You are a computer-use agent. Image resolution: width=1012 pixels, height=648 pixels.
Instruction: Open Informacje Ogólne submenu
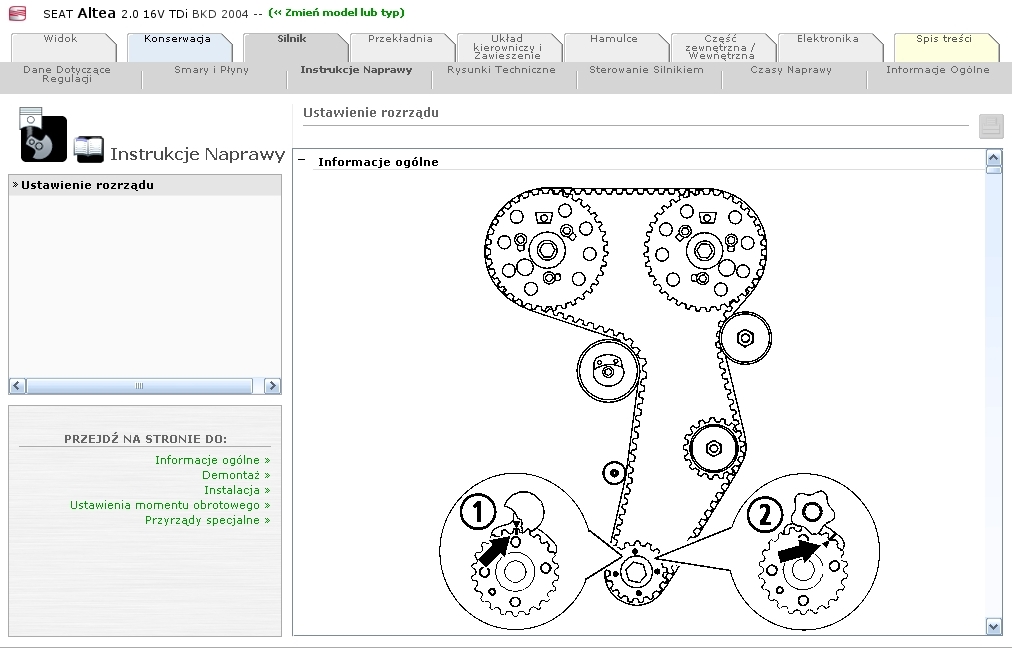pos(937,70)
